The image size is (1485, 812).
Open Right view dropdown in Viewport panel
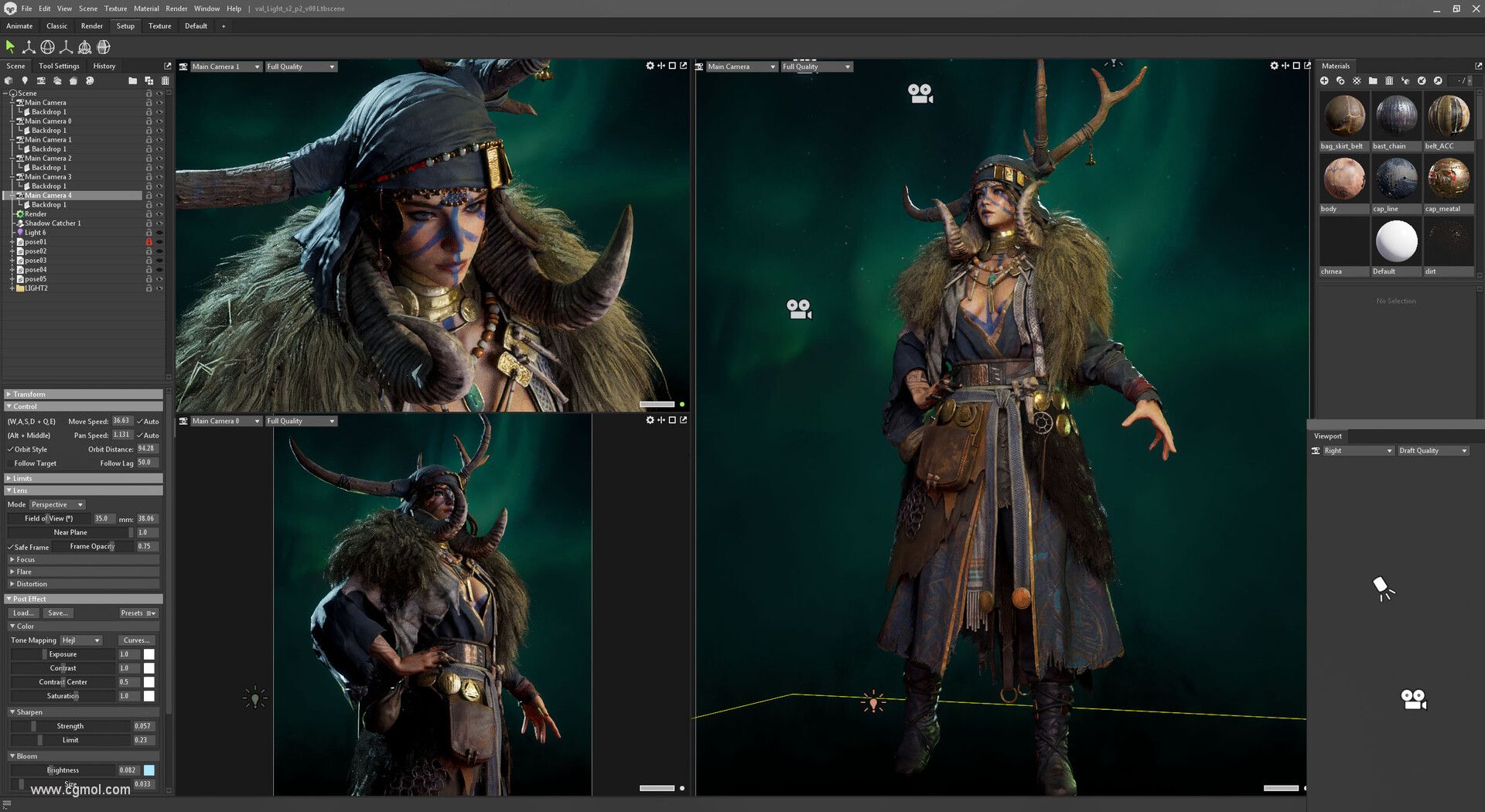(x=1357, y=451)
